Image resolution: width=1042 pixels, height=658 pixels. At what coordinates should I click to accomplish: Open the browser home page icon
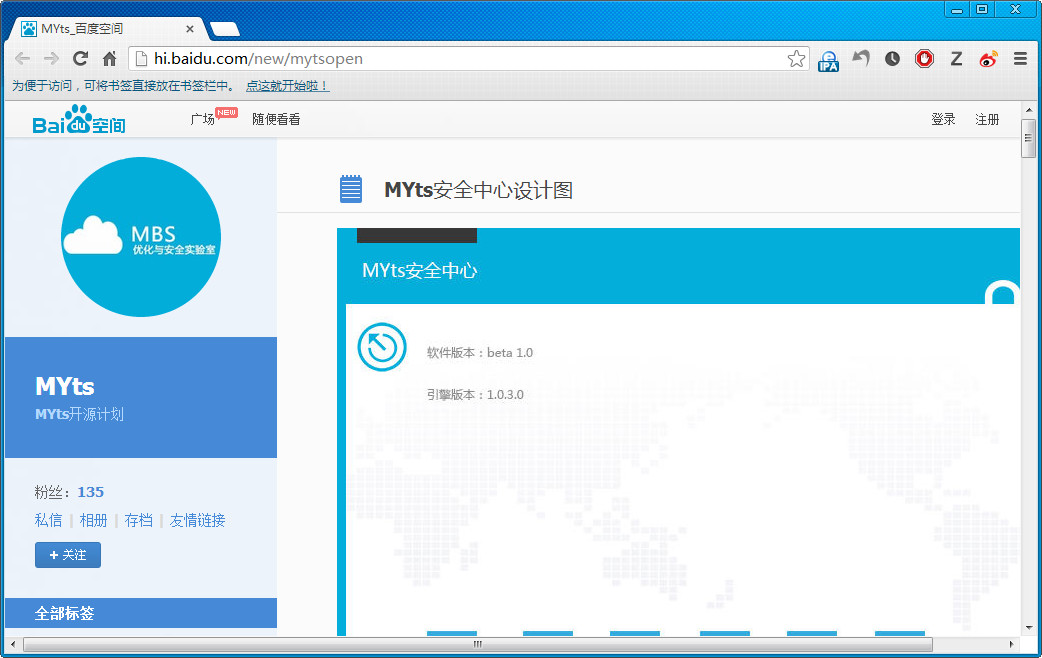(x=110, y=58)
